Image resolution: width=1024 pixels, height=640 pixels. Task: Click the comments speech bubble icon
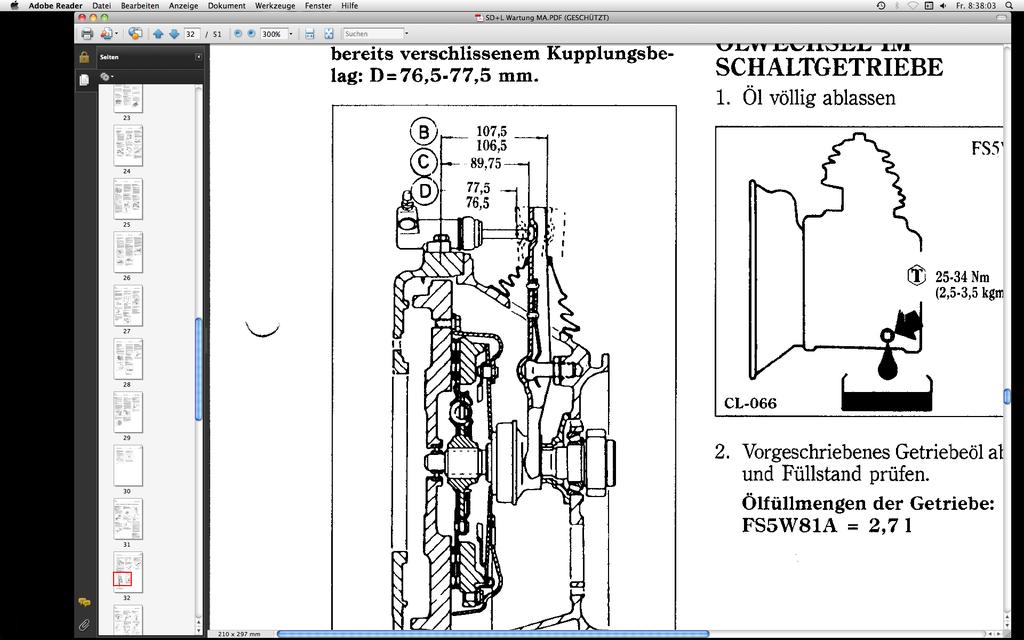pos(84,602)
